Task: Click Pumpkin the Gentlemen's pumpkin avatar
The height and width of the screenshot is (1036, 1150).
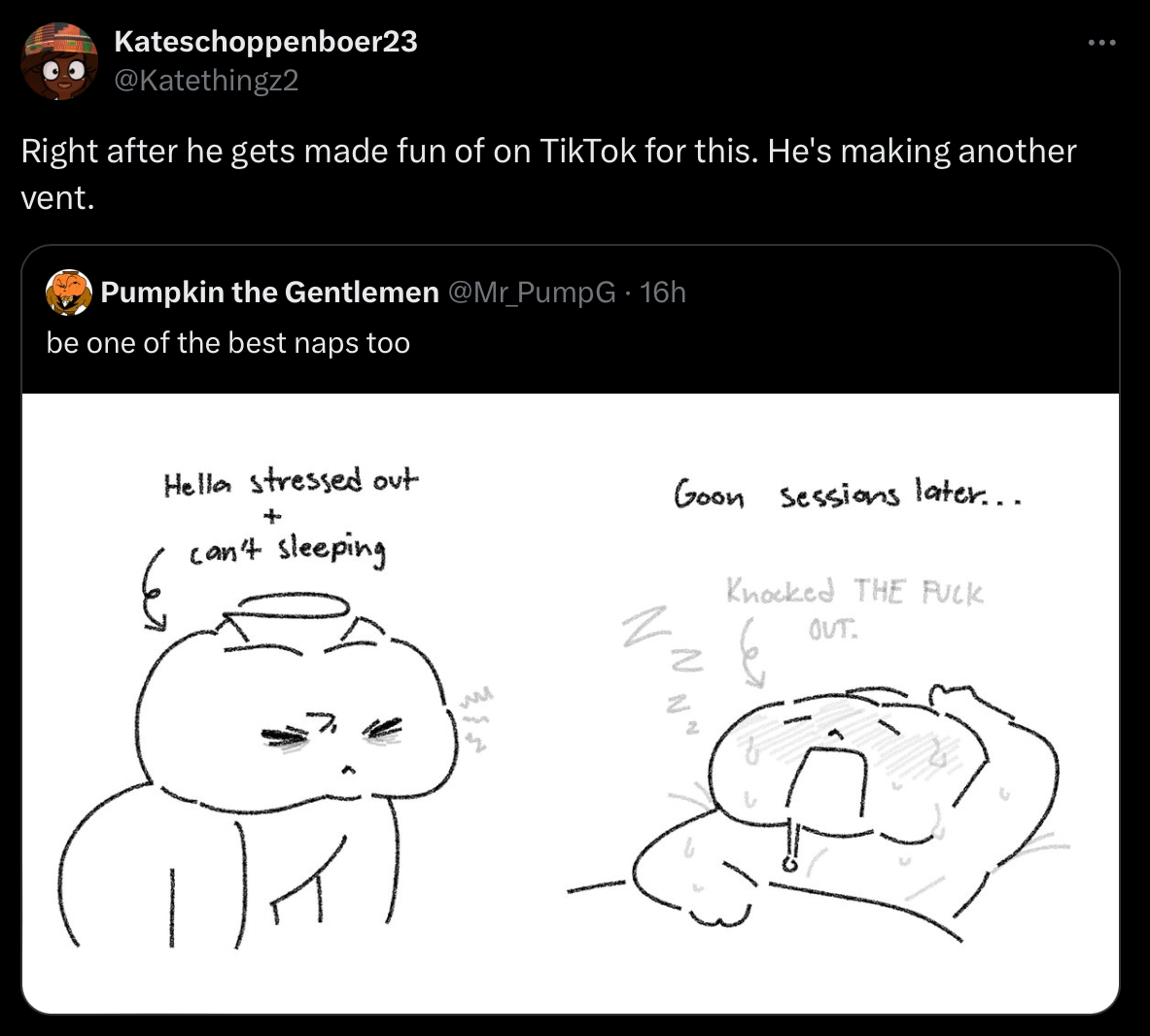Action: pos(68,293)
